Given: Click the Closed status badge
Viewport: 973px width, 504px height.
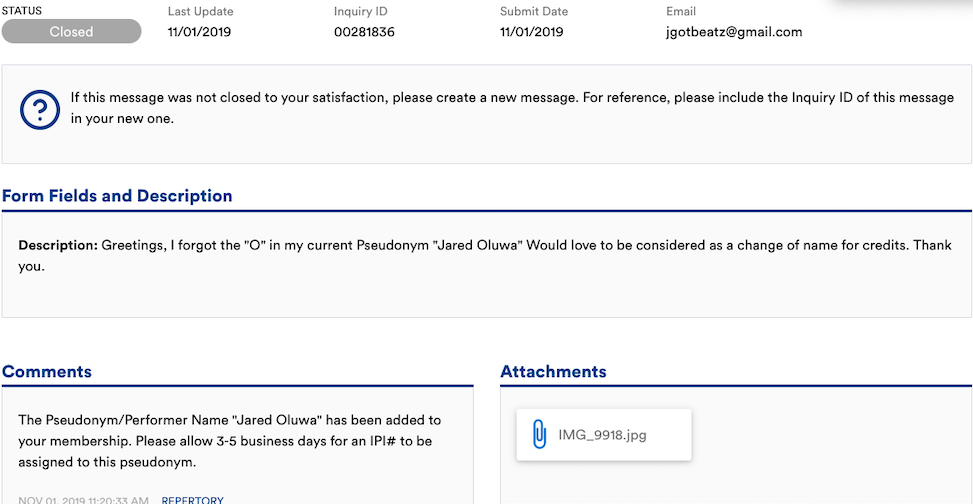Looking at the screenshot, I should pyautogui.click(x=71, y=31).
